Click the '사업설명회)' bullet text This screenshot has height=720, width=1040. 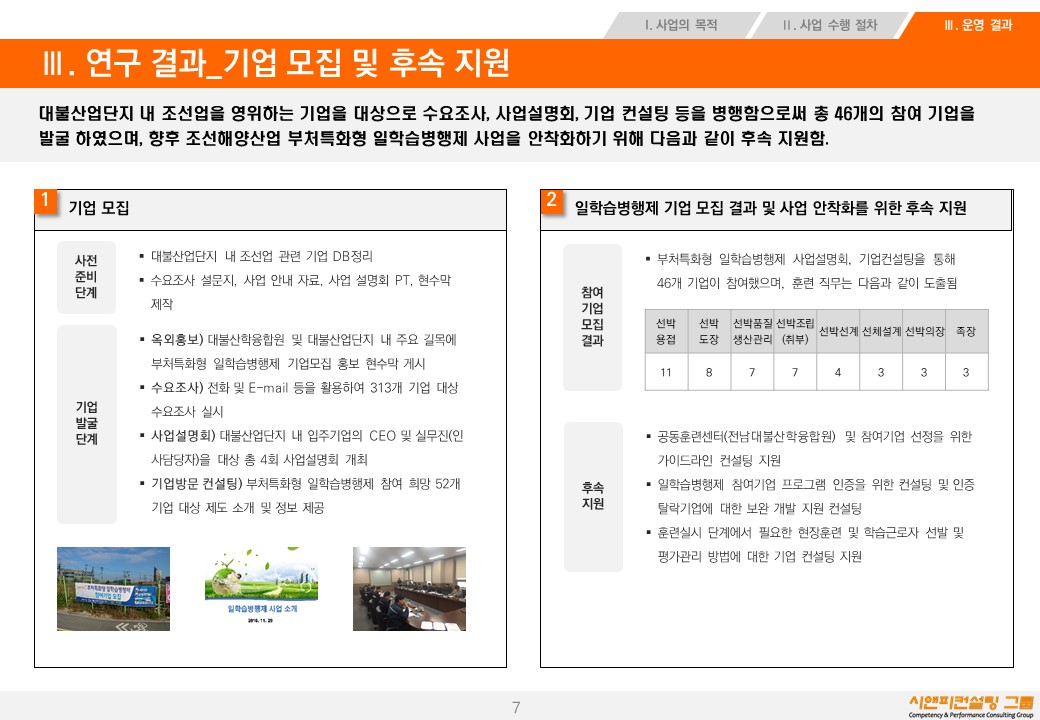[x=184, y=436]
